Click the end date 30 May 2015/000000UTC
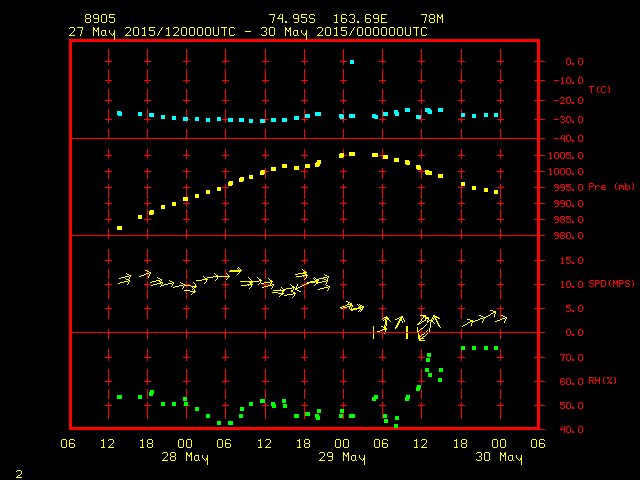This screenshot has width=640, height=480. click(x=344, y=32)
